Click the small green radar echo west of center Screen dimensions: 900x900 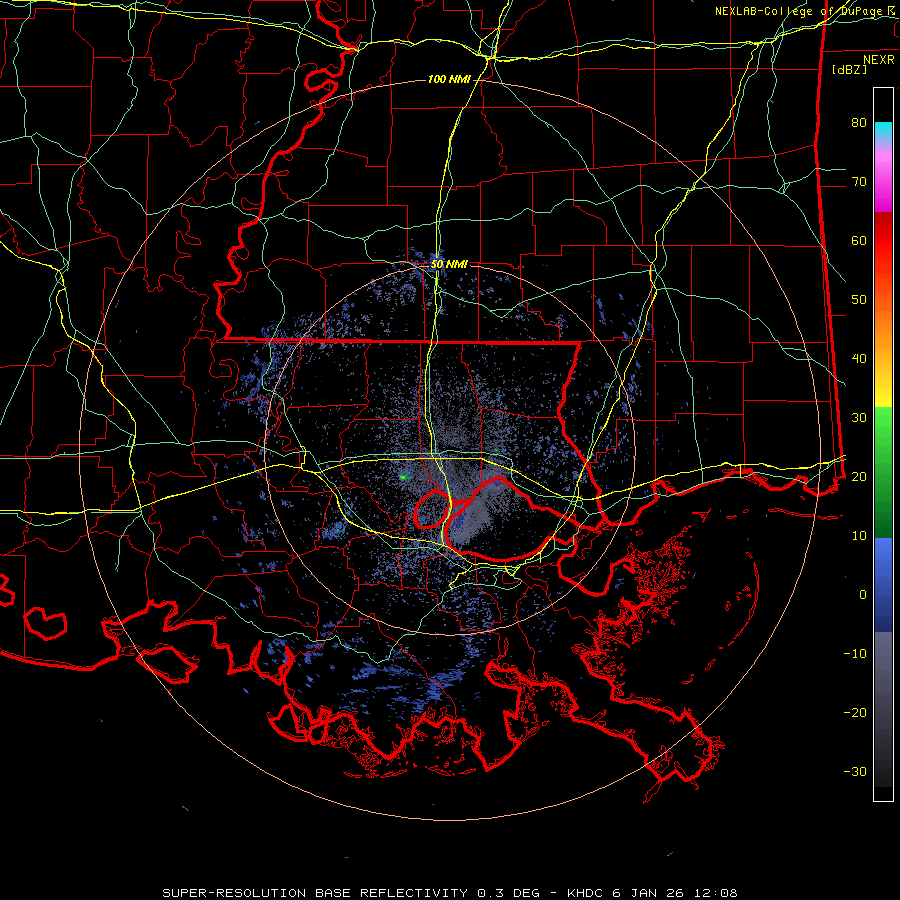tap(405, 476)
